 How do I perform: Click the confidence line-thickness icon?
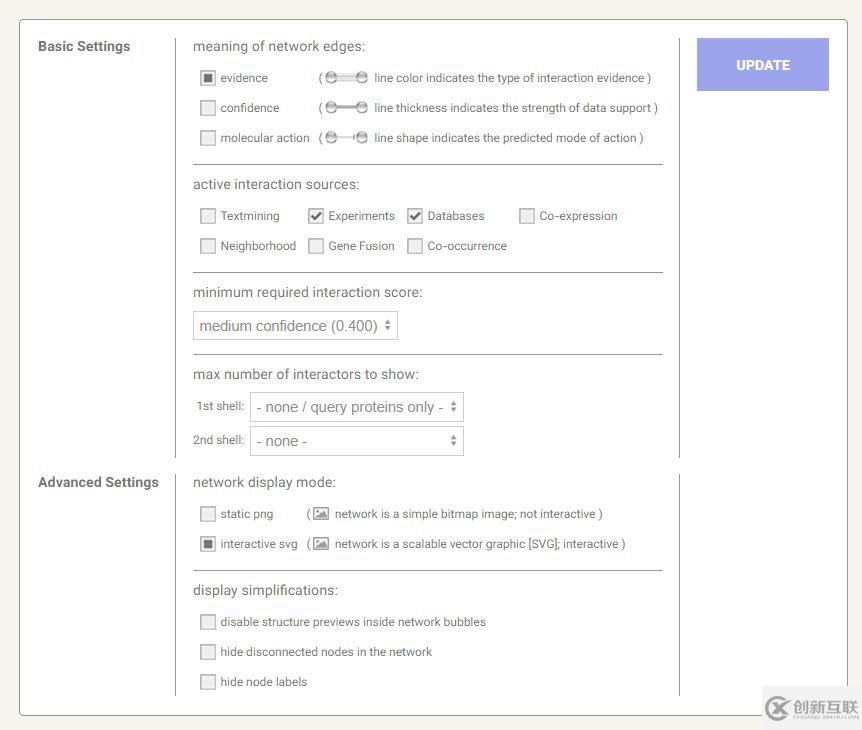[x=346, y=108]
